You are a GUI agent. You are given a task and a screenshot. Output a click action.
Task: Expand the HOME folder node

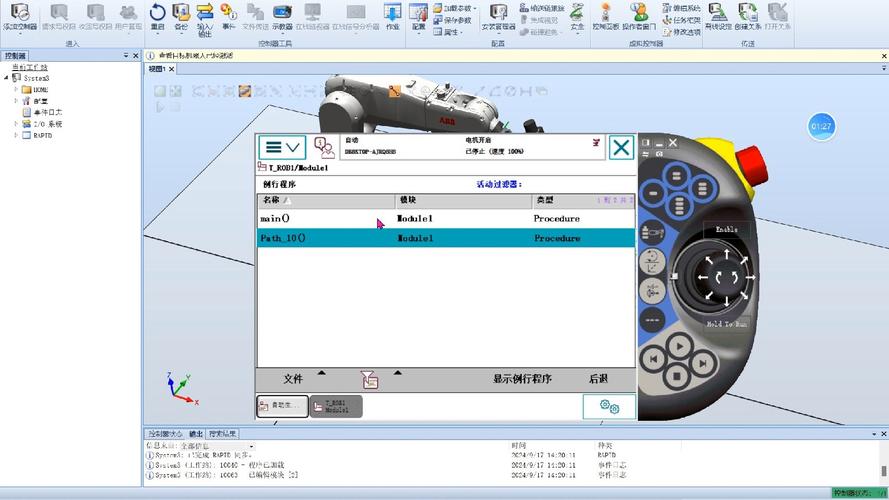tap(16, 90)
